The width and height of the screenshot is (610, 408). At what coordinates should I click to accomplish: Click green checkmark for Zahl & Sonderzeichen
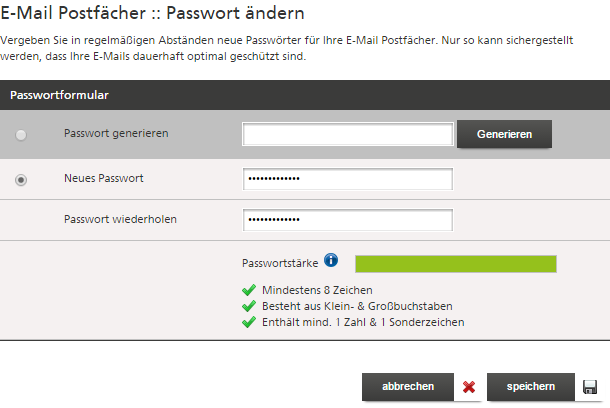[249, 322]
